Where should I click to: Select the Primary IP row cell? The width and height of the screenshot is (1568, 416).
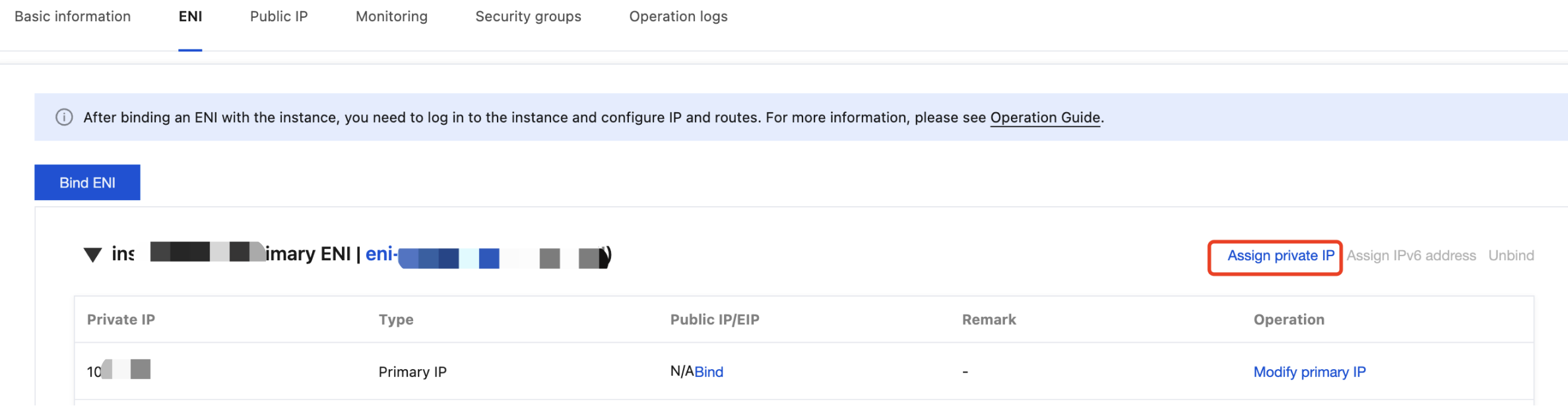point(412,372)
